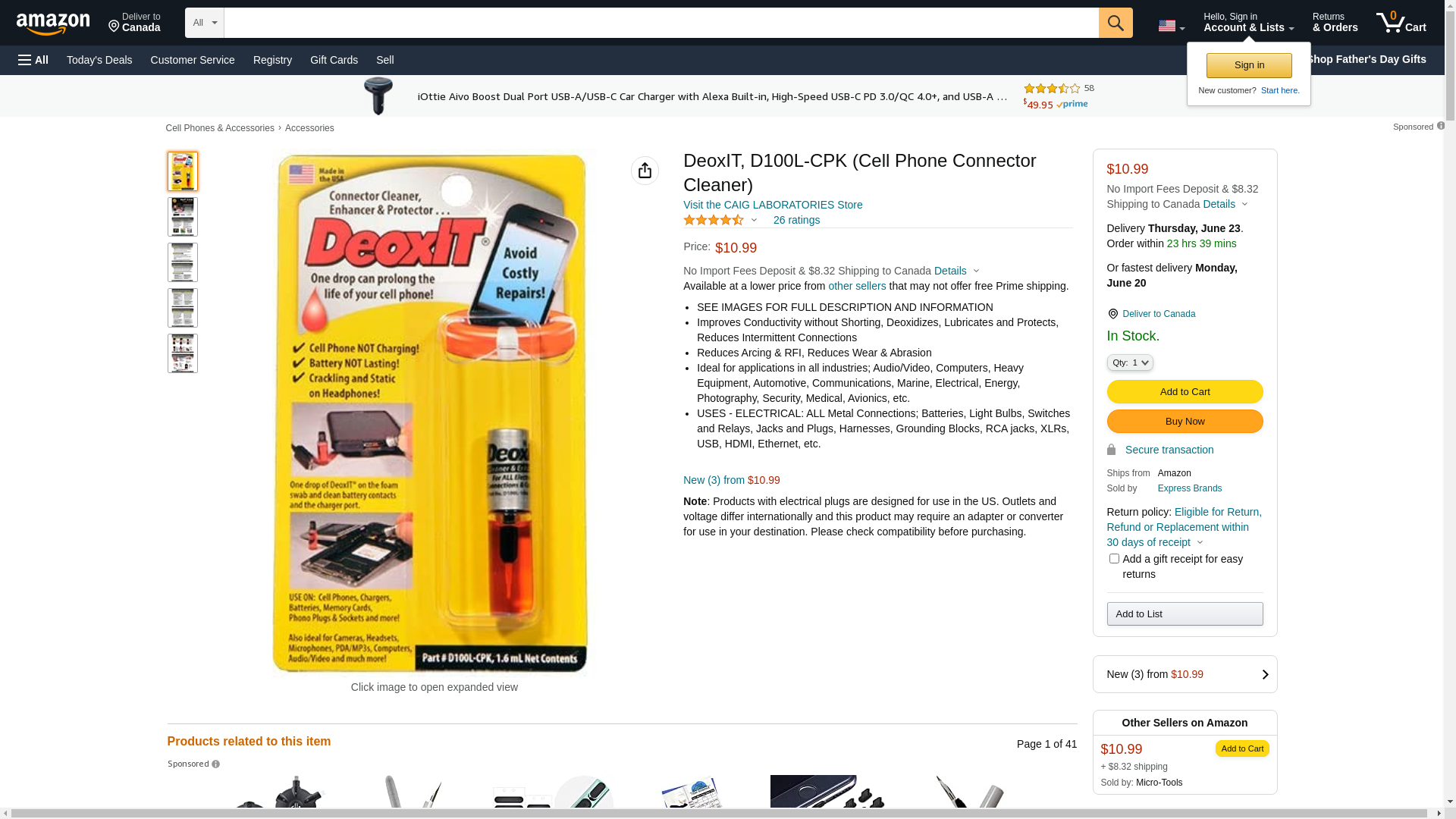Select the second product thumbnail
Viewport: 1456px width, 819px height.
coord(183,217)
